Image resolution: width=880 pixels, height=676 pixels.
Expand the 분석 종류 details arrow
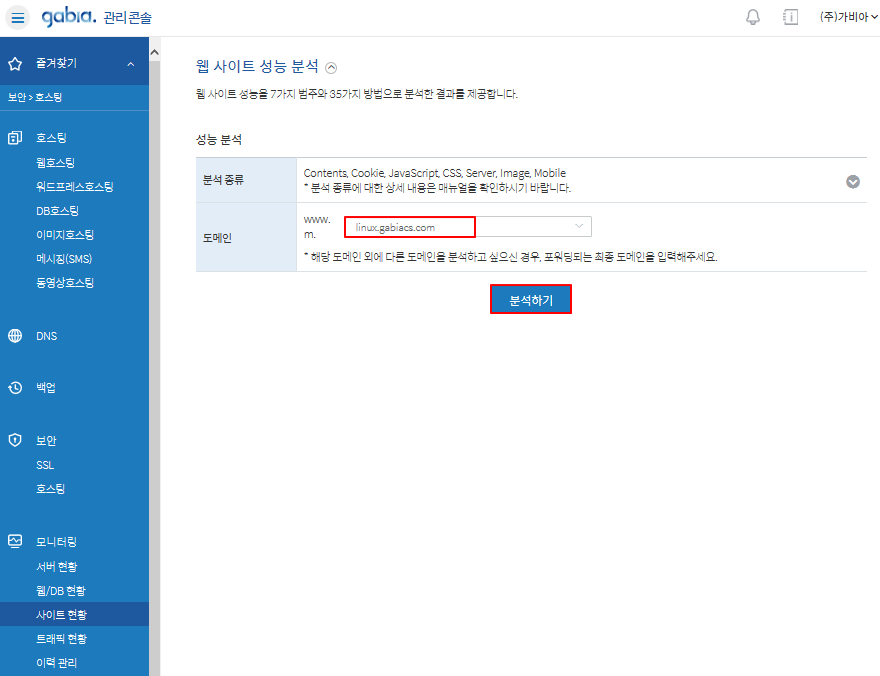(x=852, y=182)
